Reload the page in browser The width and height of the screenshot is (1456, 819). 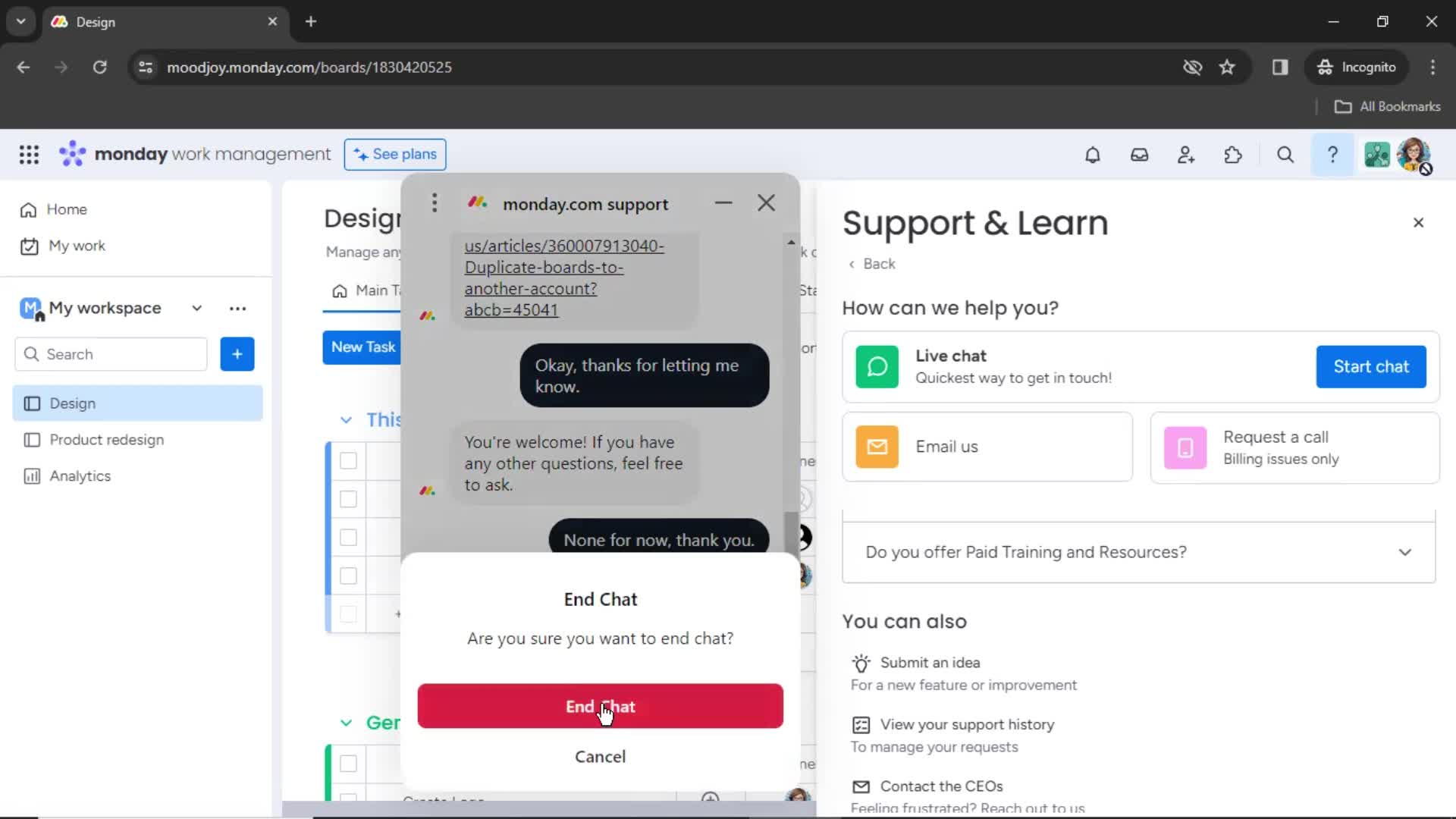(99, 67)
